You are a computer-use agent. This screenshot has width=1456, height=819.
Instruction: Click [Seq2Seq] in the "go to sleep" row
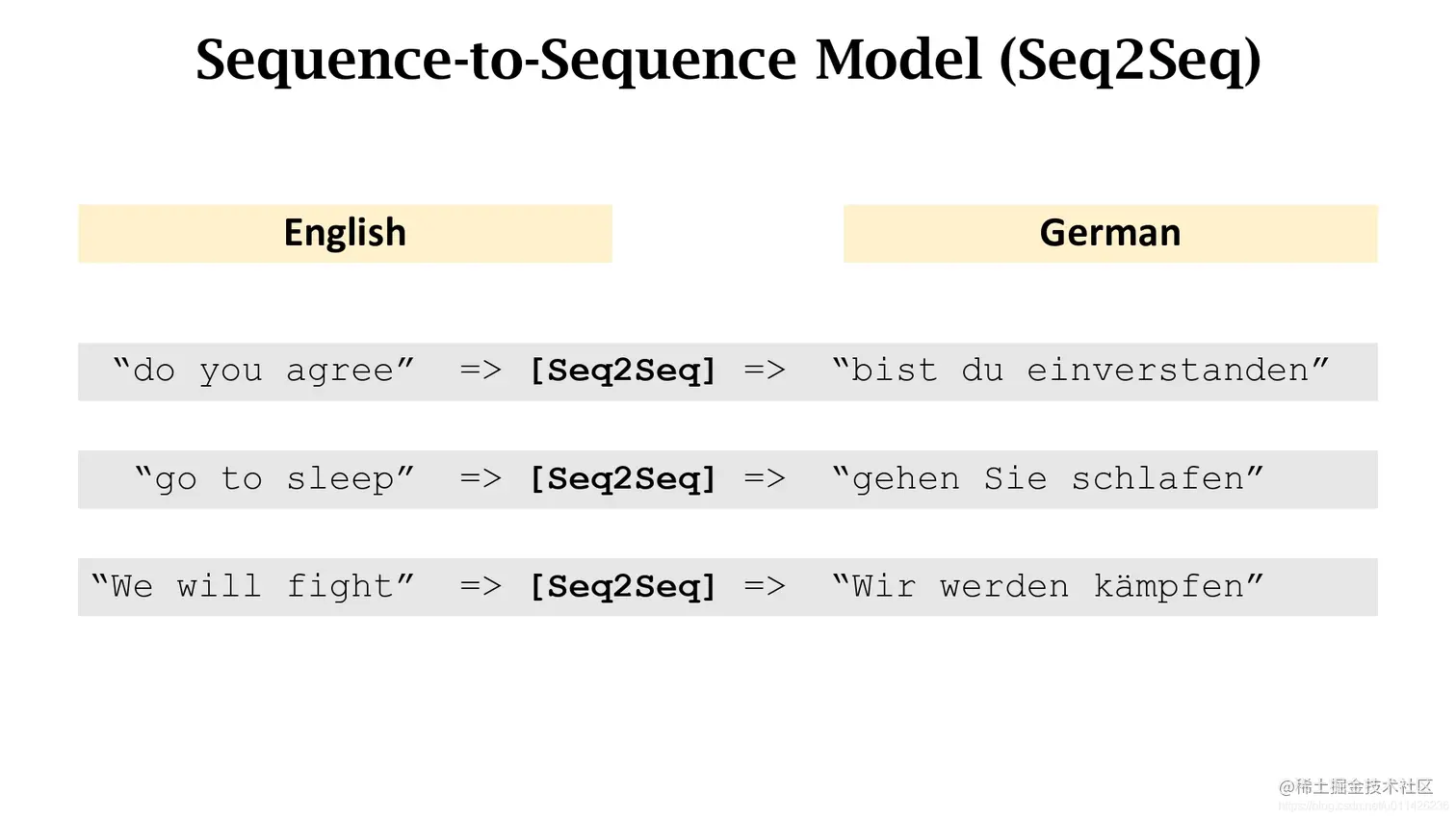[623, 478]
